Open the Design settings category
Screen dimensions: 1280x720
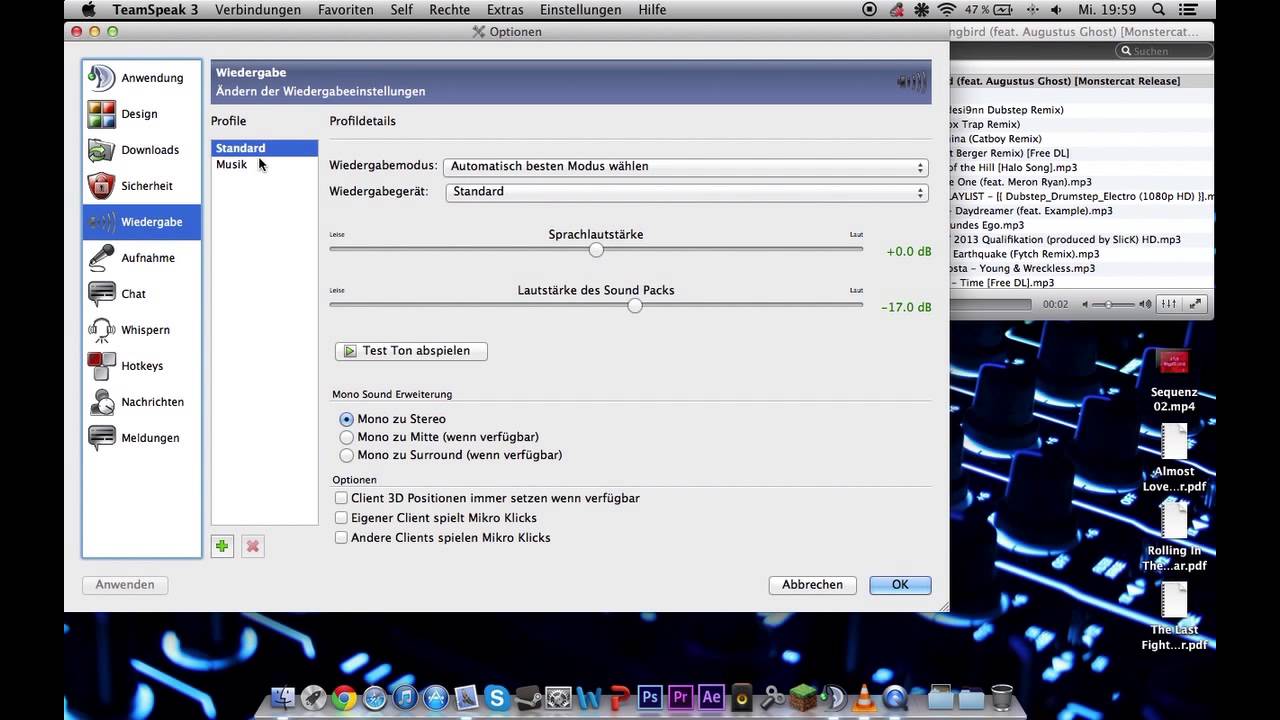pos(141,114)
